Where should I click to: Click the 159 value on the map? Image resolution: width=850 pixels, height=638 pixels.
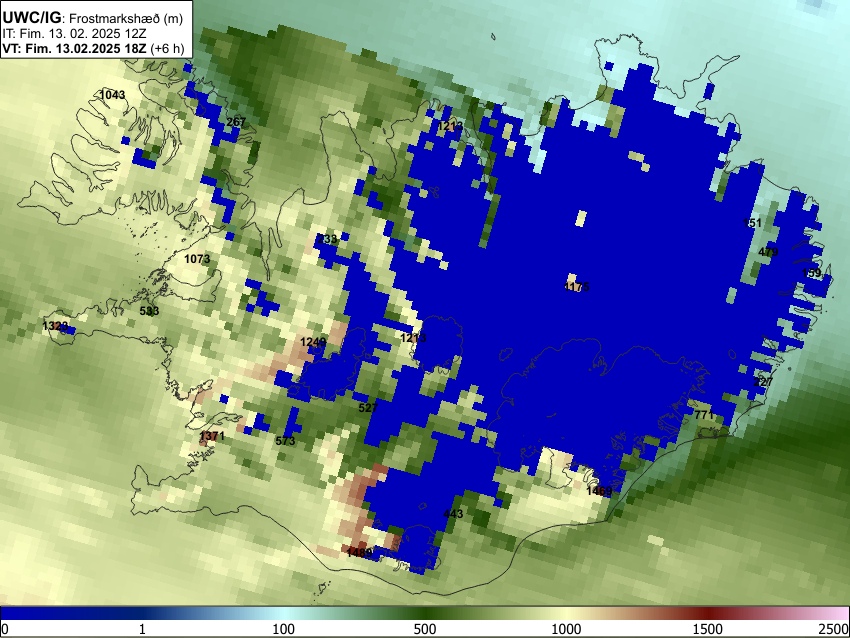[812, 273]
